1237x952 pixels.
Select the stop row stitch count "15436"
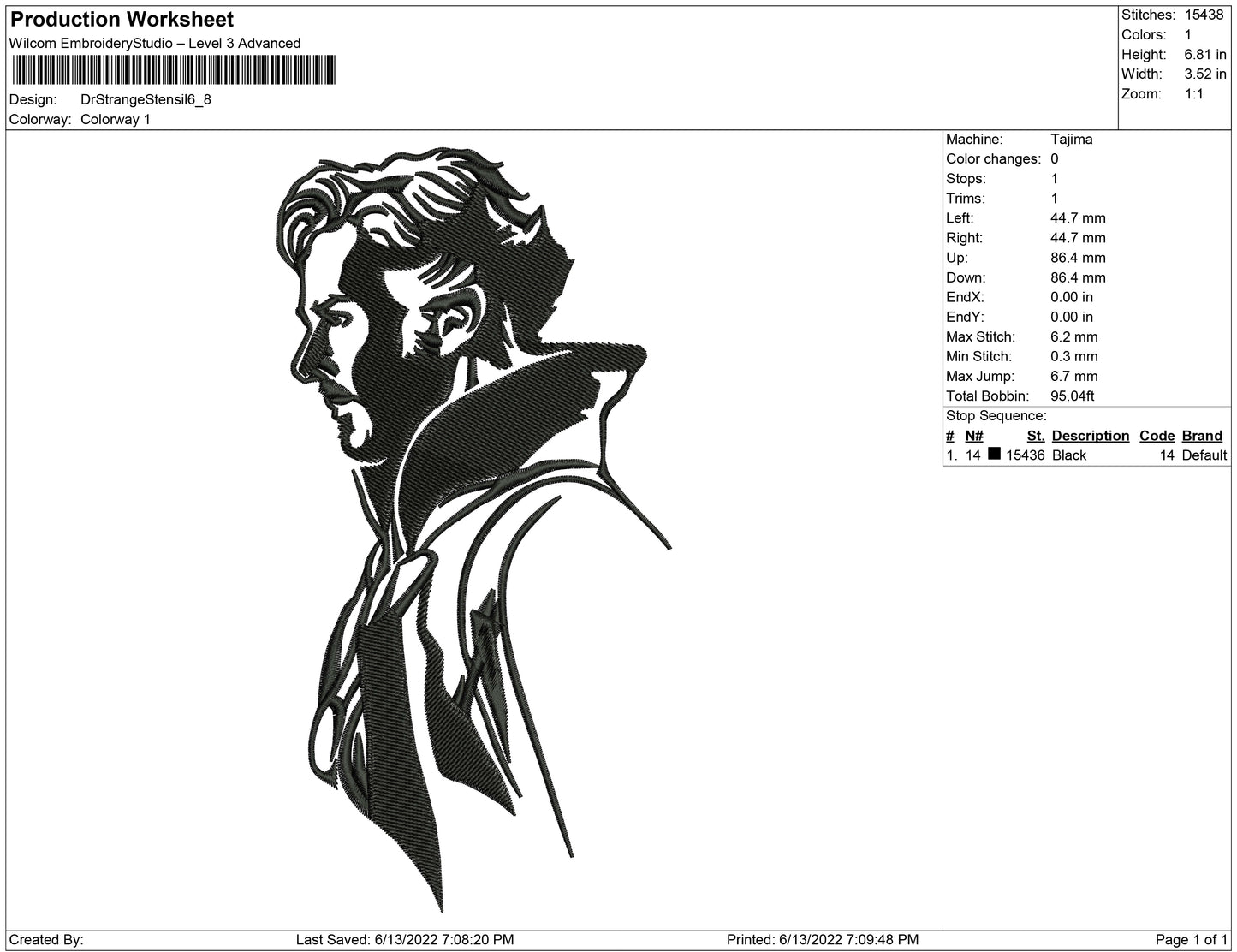[x=1026, y=455]
